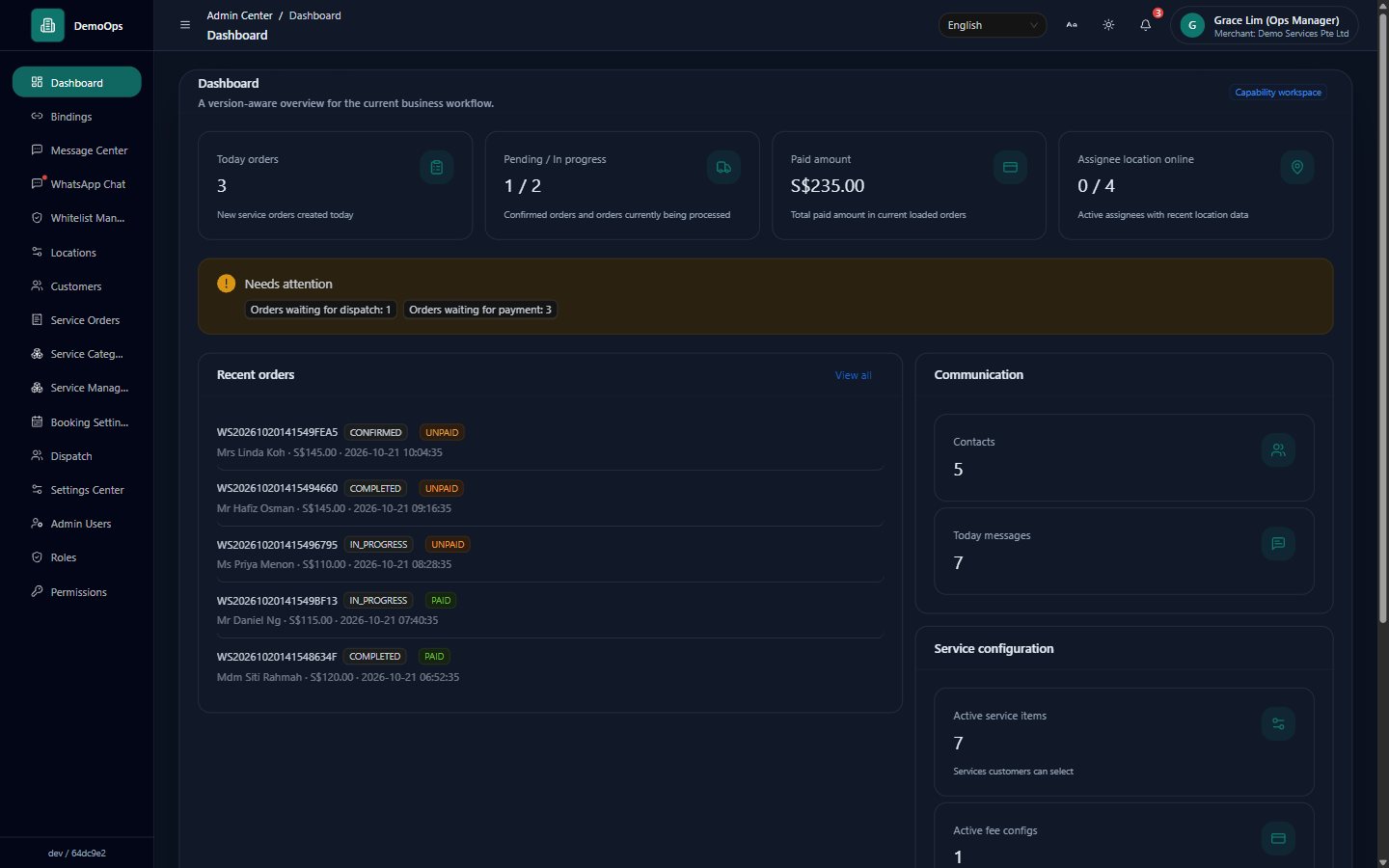Toggle the light/dark theme sun icon
The width and height of the screenshot is (1389, 868).
1108,25
